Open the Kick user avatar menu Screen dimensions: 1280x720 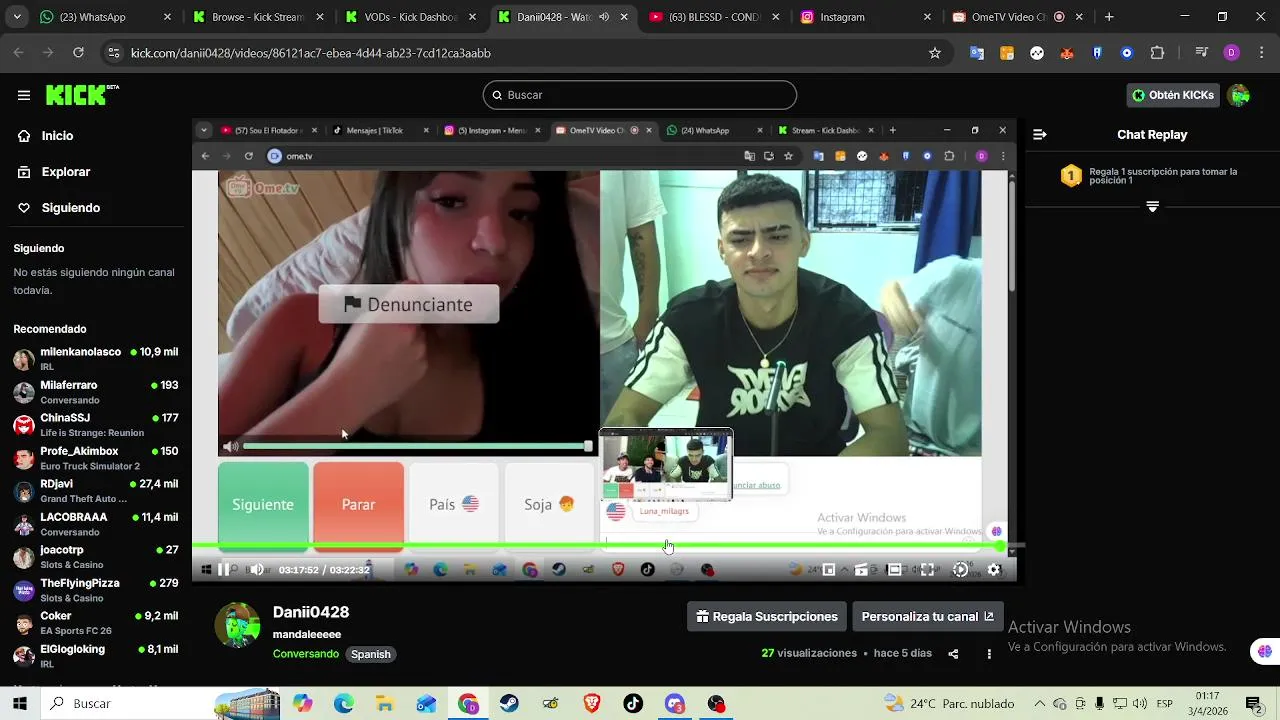pyautogui.click(x=1240, y=95)
